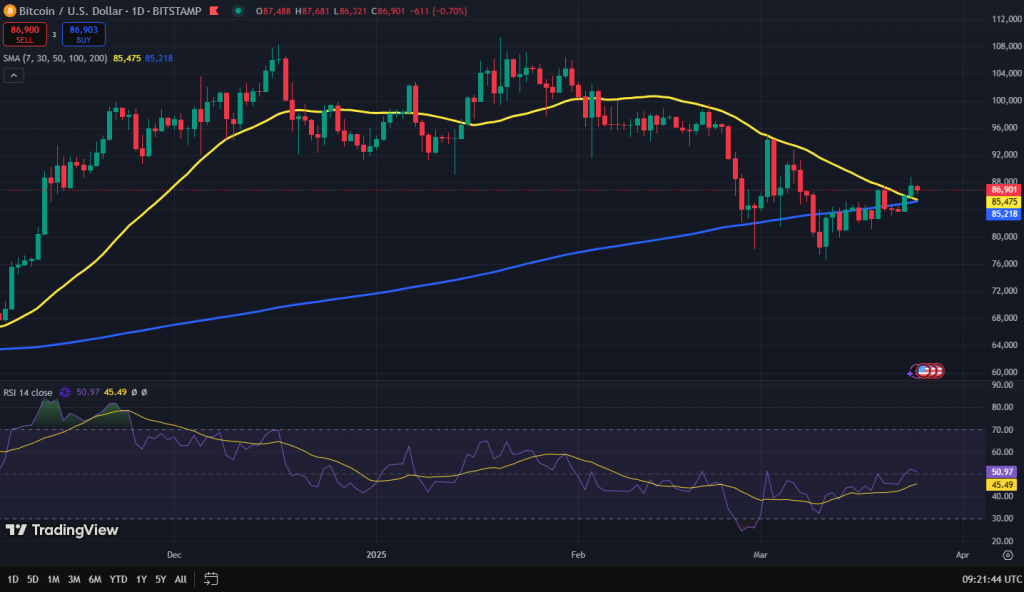Select the 1D time range
Screen dimensions: 1024x592
12,579
